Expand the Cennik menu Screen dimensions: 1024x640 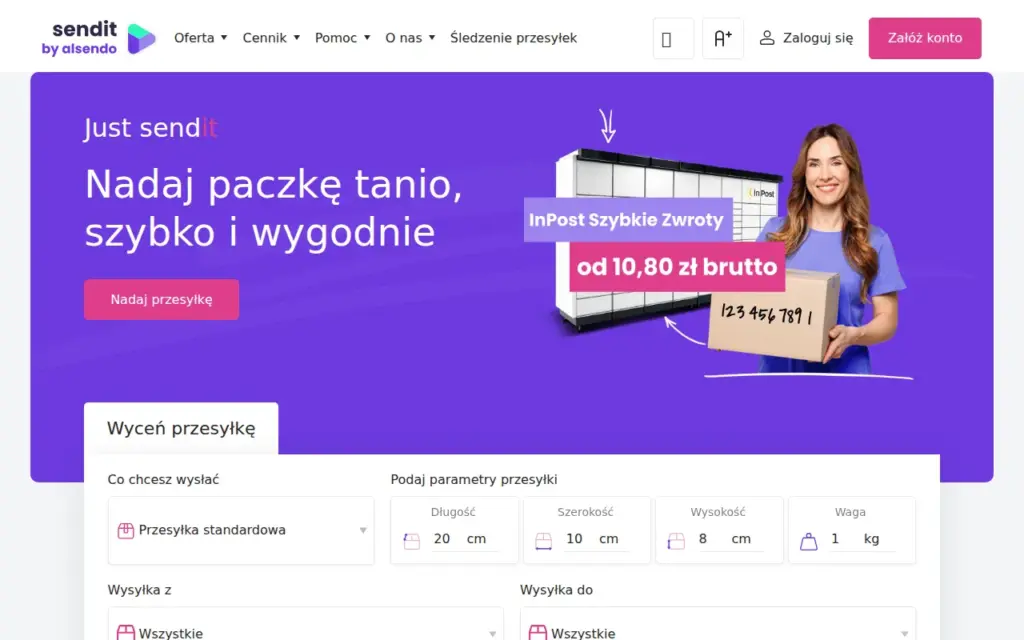coord(271,38)
